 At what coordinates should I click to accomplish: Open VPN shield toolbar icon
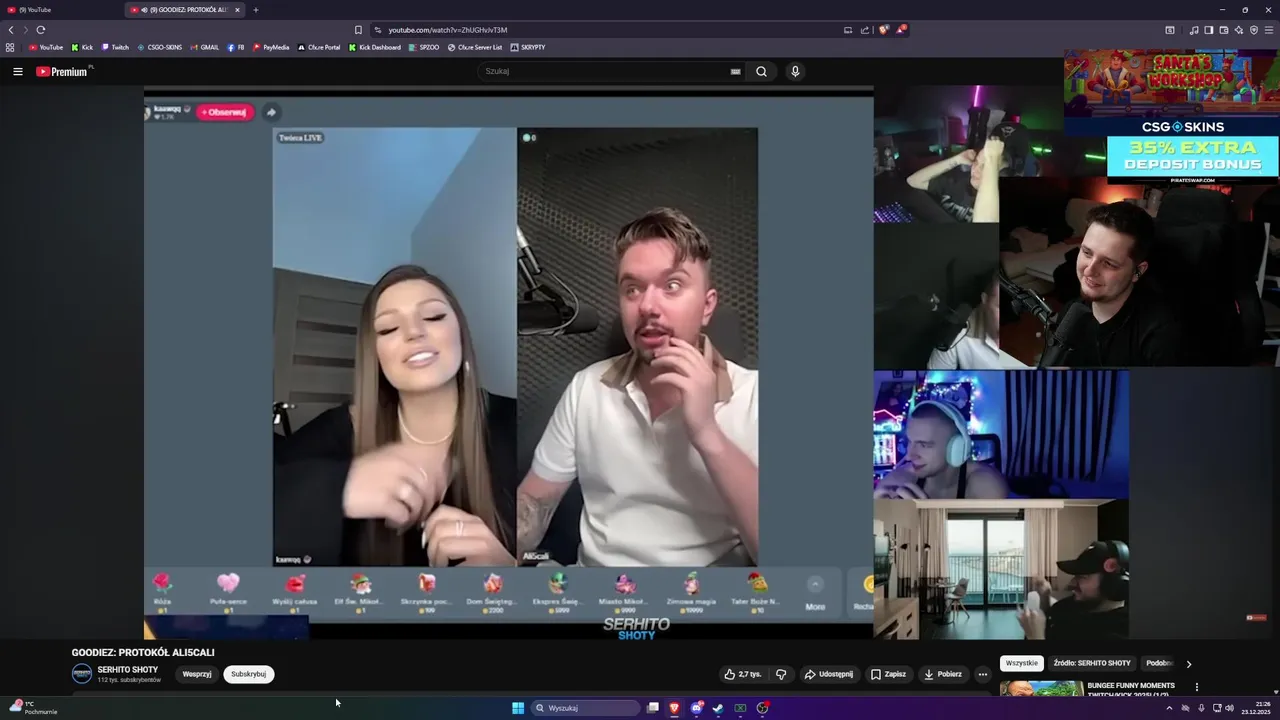click(x=1253, y=30)
